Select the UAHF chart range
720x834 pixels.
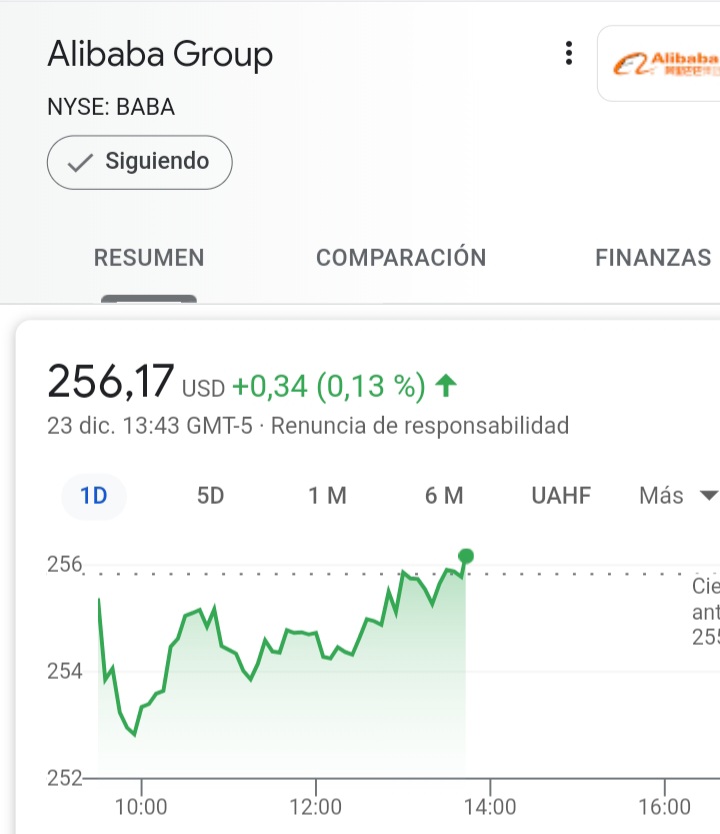coord(561,496)
